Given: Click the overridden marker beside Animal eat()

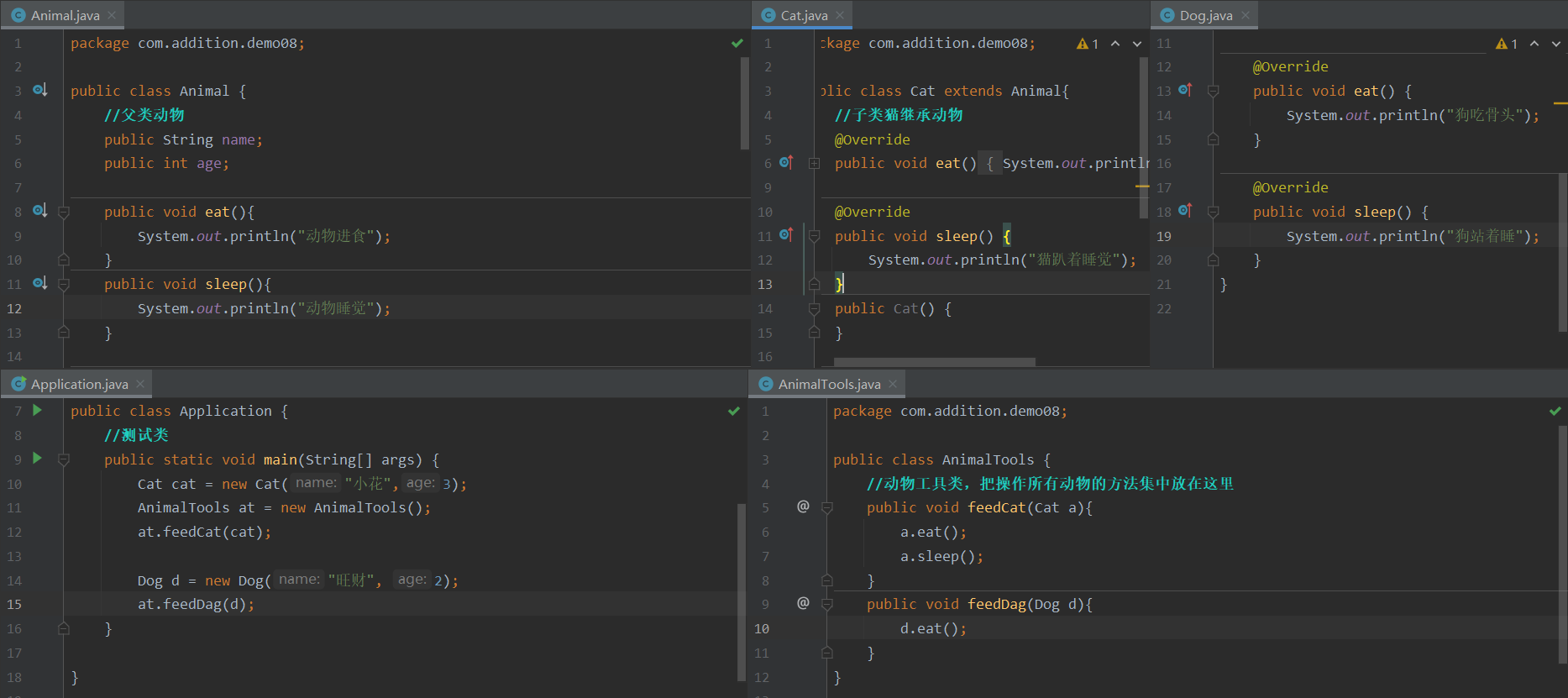Looking at the screenshot, I should [39, 211].
